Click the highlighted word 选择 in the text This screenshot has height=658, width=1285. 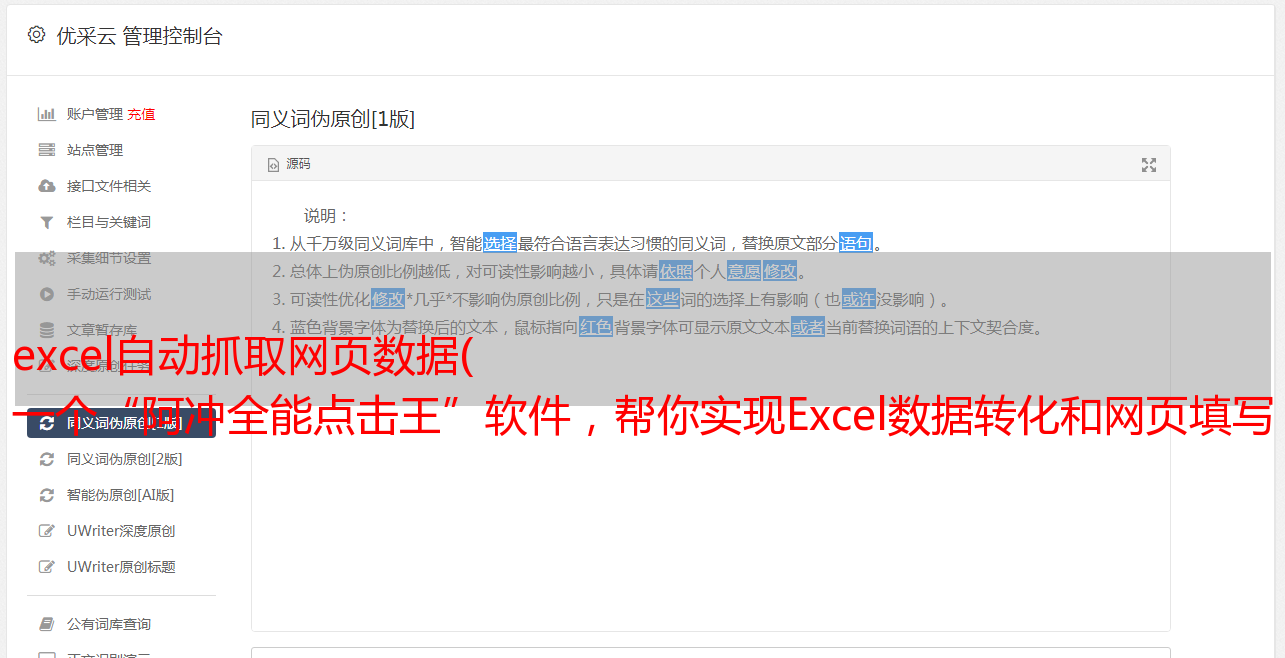pos(500,243)
